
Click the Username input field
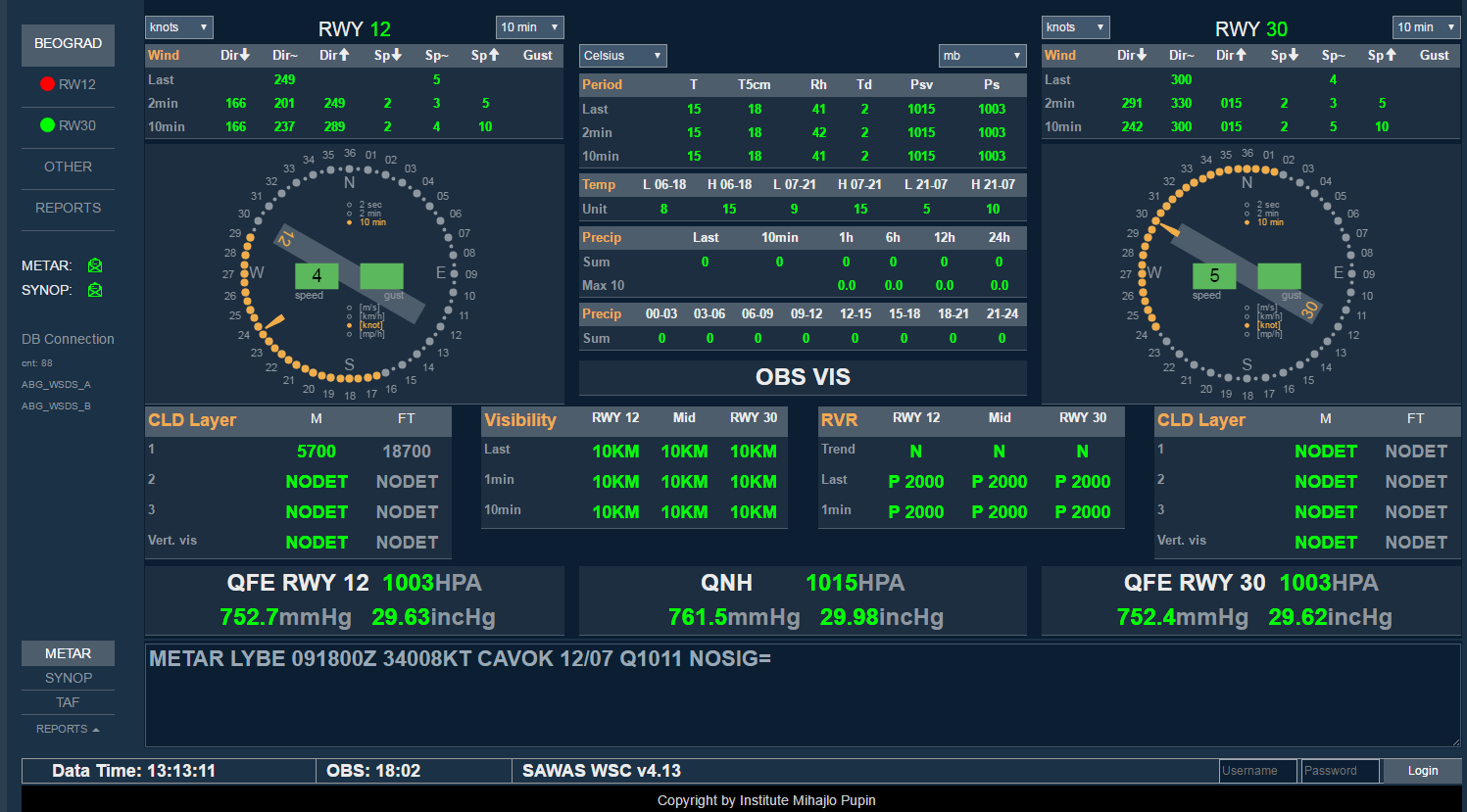coord(1257,771)
